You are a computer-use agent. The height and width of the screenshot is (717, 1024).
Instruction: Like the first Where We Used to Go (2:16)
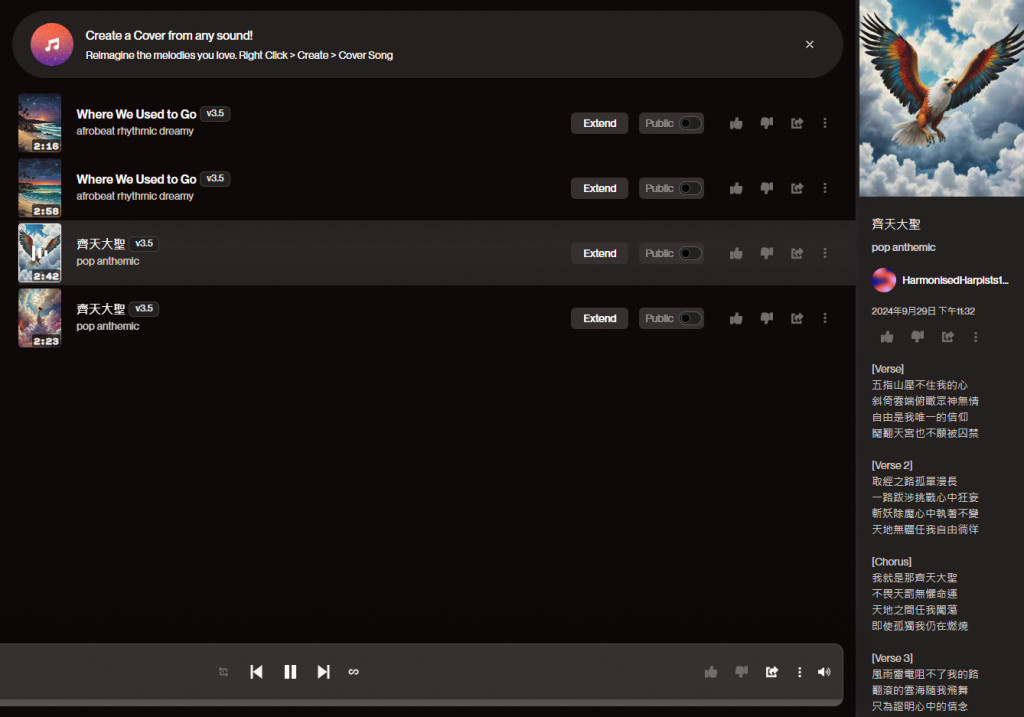tap(736, 123)
